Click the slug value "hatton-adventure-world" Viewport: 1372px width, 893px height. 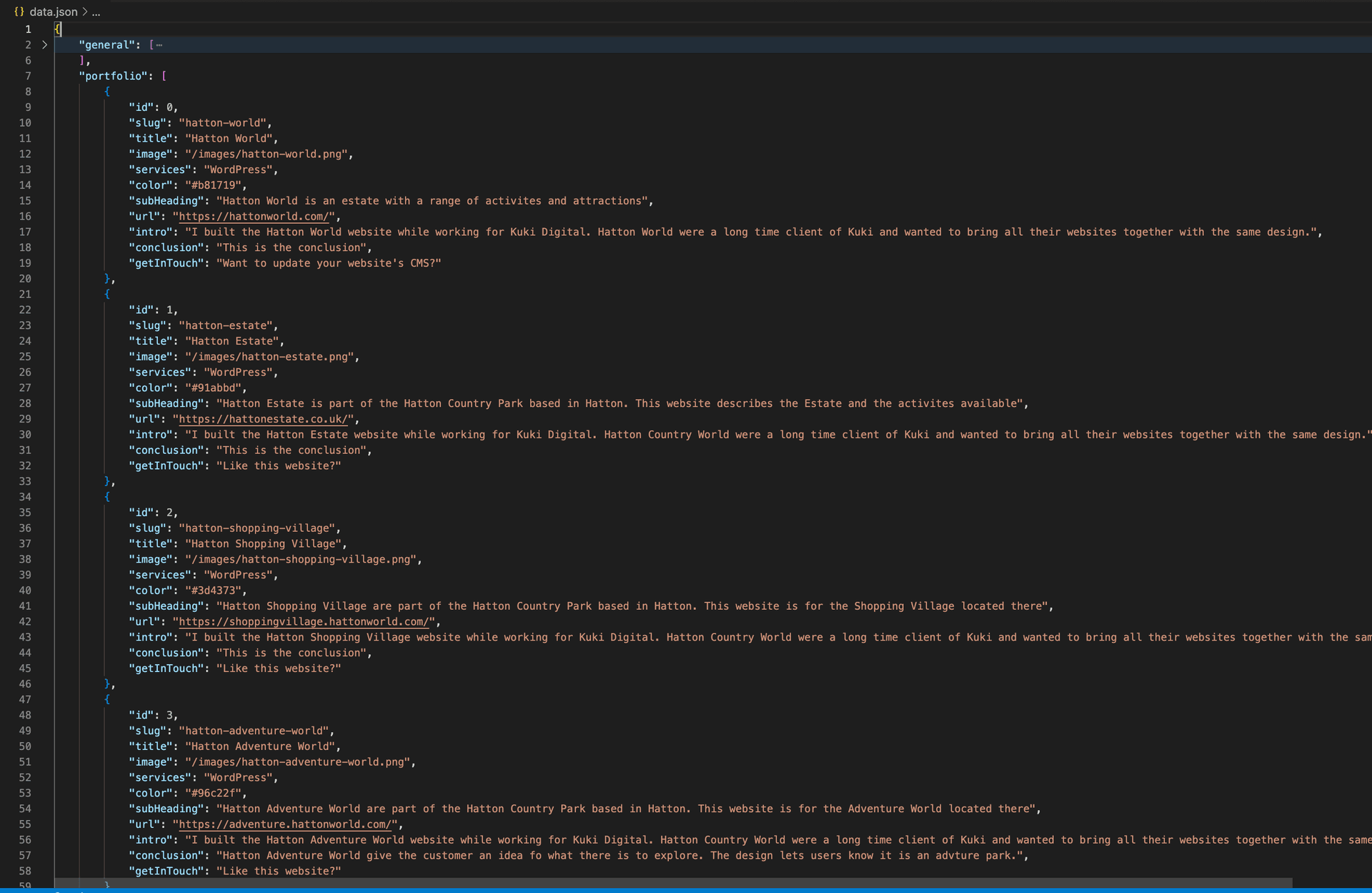[254, 731]
